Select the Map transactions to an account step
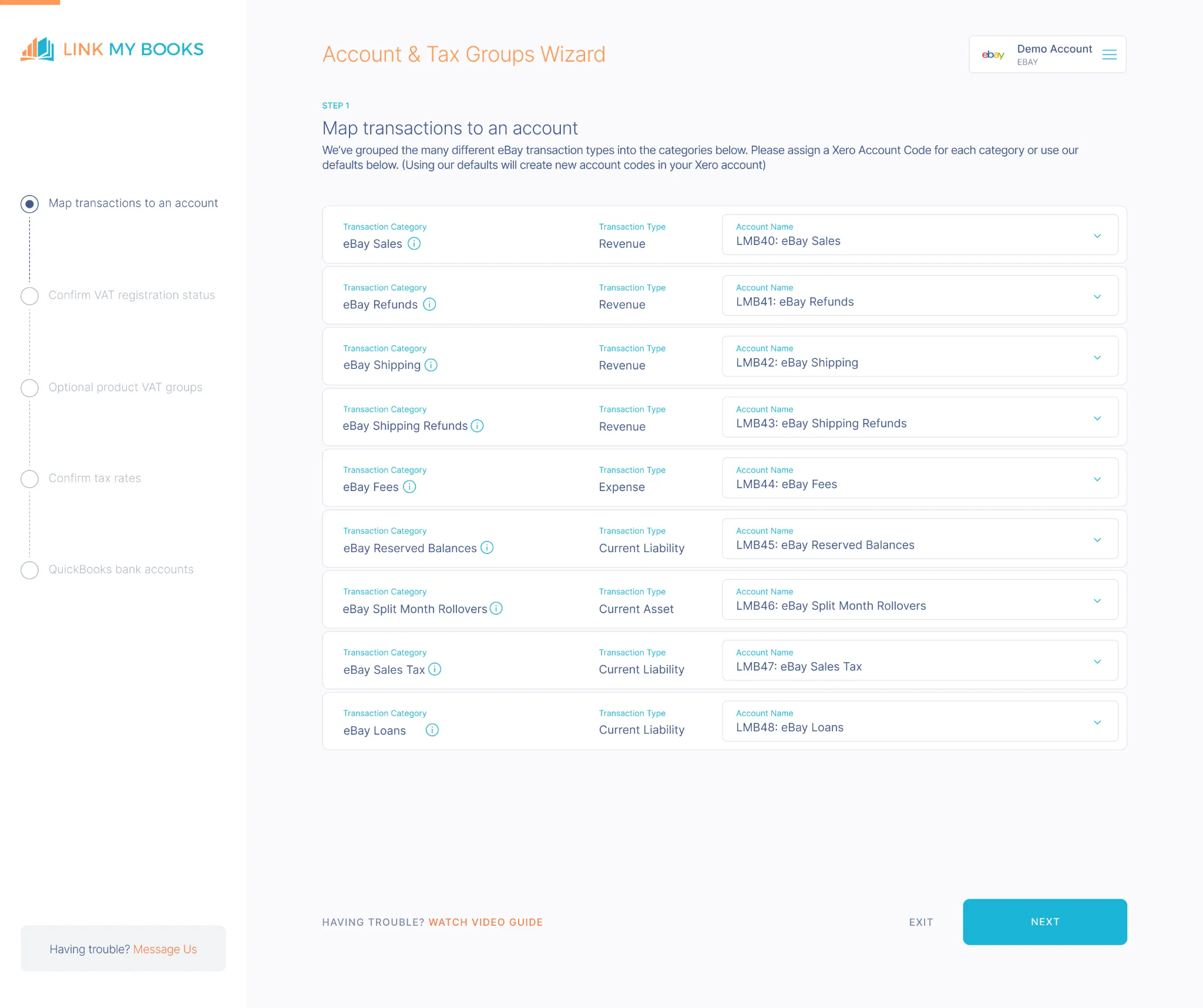This screenshot has width=1203, height=1008. click(x=29, y=204)
